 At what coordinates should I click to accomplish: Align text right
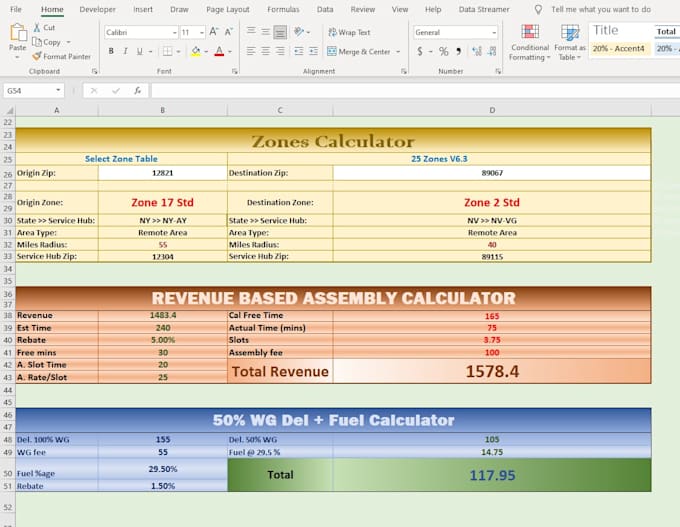tap(280, 51)
